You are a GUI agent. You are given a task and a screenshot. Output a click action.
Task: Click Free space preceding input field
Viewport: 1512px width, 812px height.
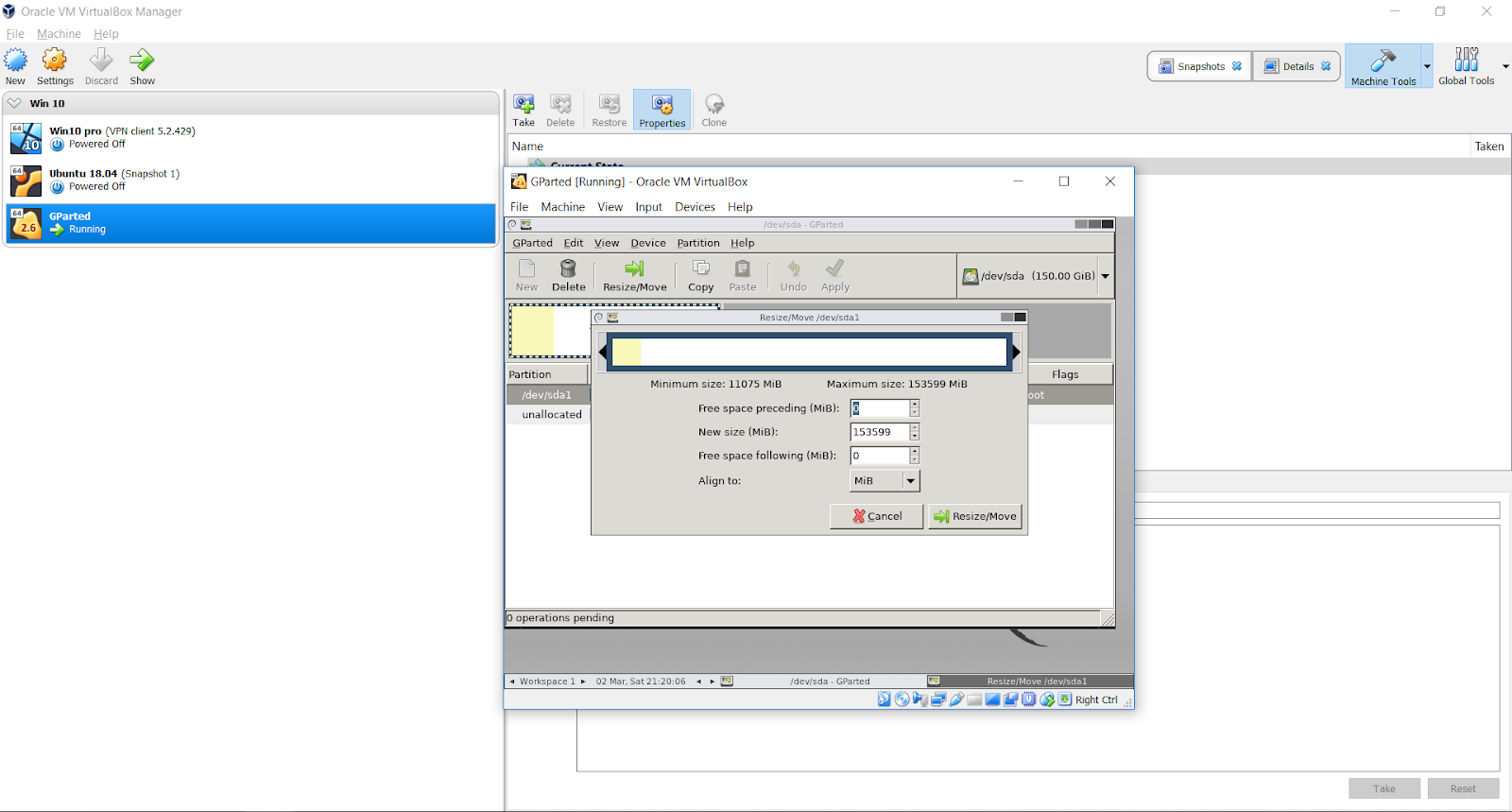point(879,408)
